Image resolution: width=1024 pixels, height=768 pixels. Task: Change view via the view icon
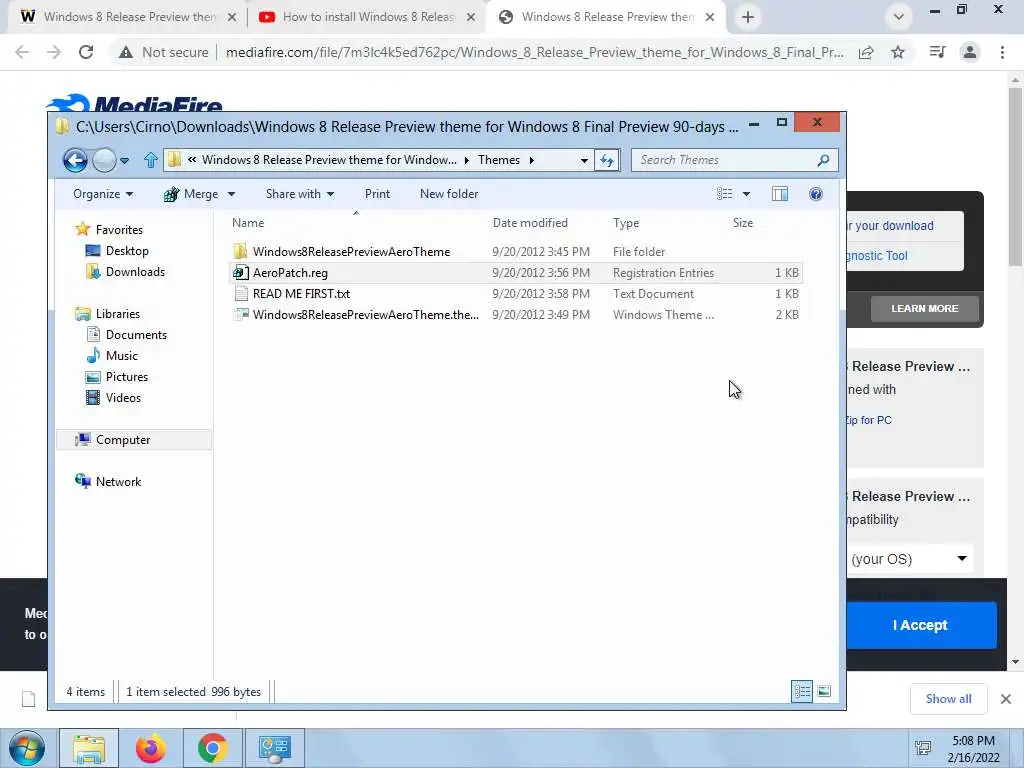724,194
